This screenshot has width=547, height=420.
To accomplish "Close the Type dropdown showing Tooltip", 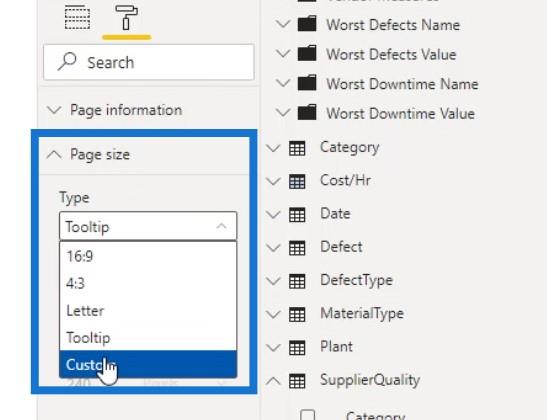I will (x=148, y=226).
